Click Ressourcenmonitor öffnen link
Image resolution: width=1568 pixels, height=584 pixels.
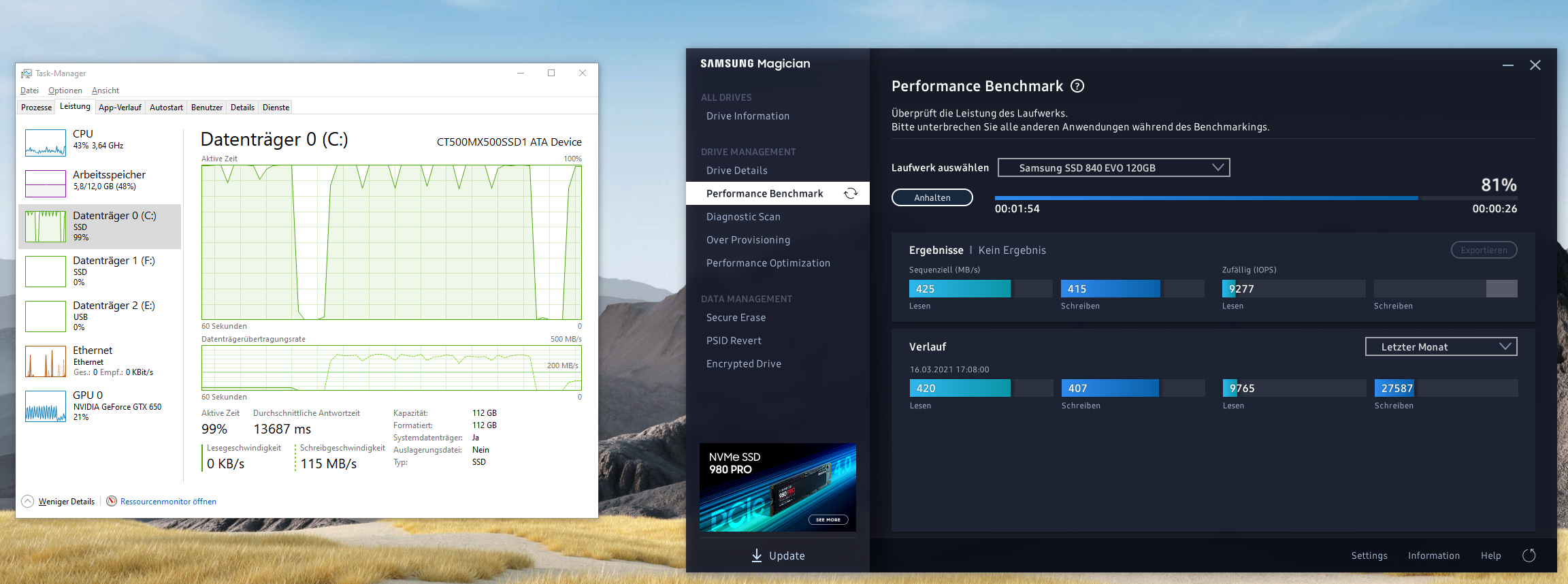tap(168, 502)
